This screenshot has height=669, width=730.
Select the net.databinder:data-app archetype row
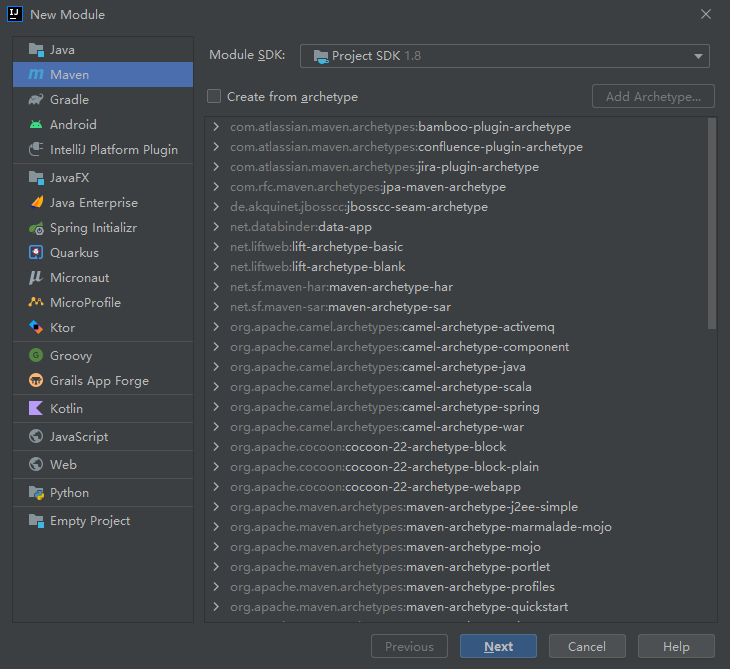click(456, 227)
